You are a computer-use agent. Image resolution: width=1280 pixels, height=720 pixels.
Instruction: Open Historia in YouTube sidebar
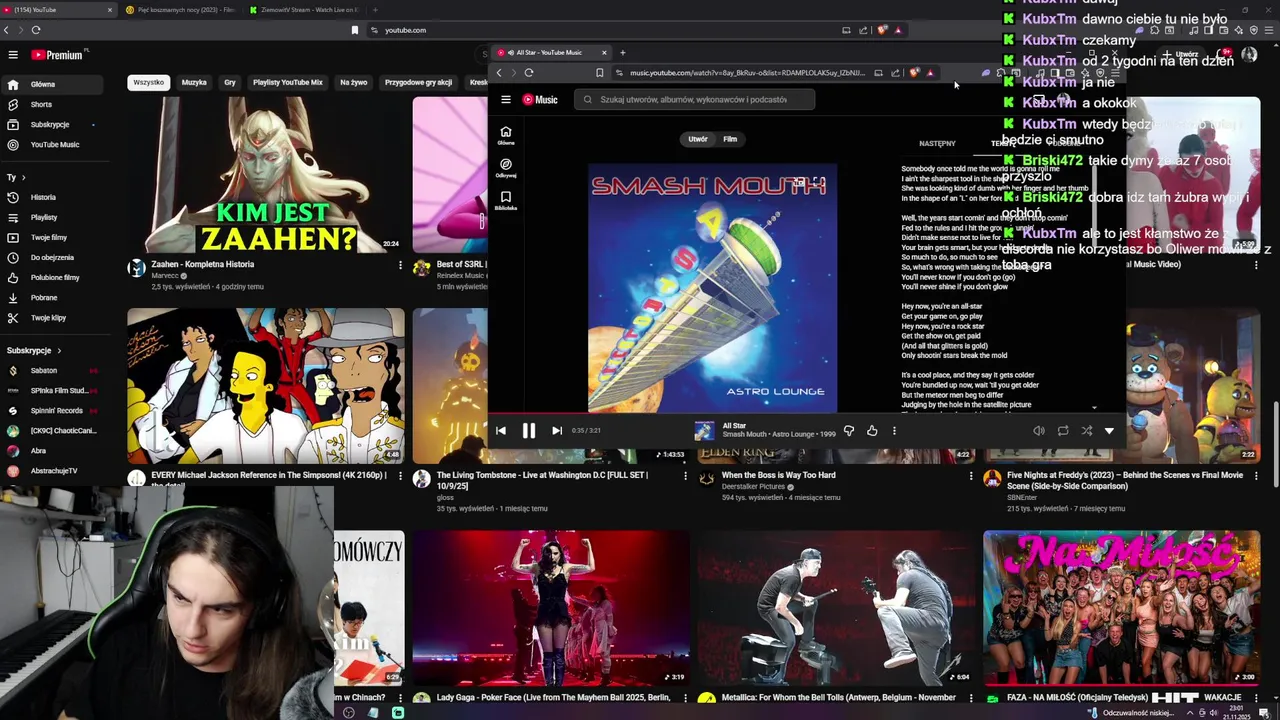point(52,197)
